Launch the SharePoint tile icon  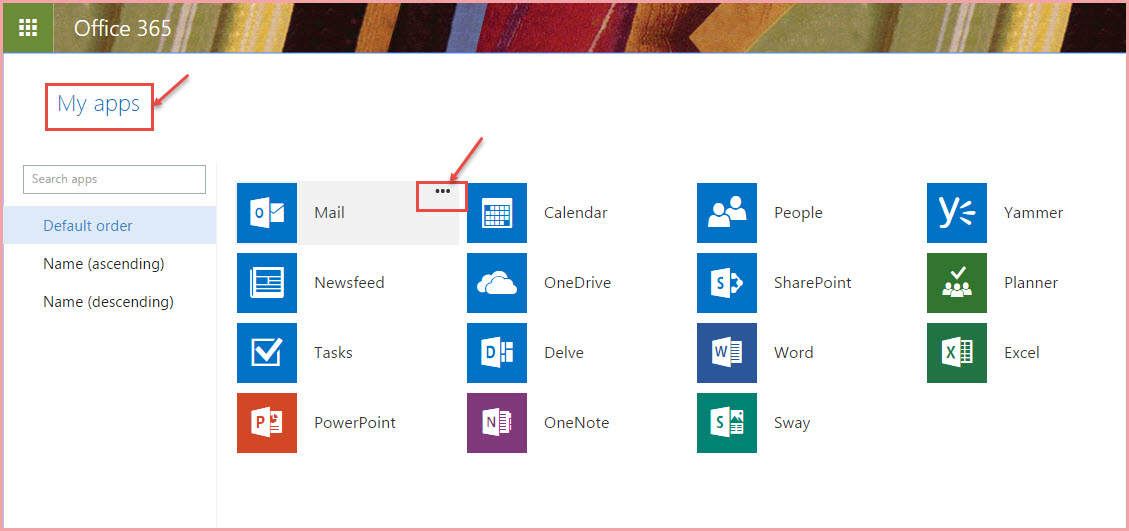point(727,283)
